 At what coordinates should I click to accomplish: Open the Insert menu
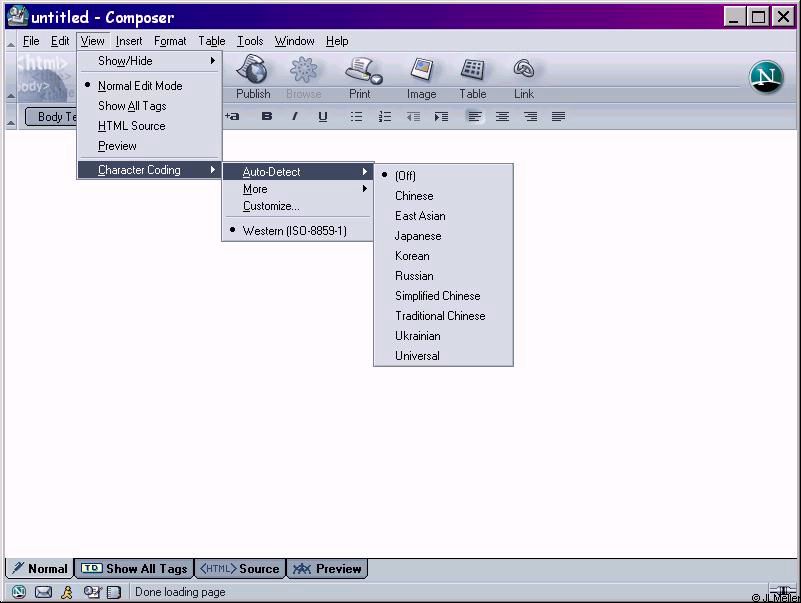(129, 41)
